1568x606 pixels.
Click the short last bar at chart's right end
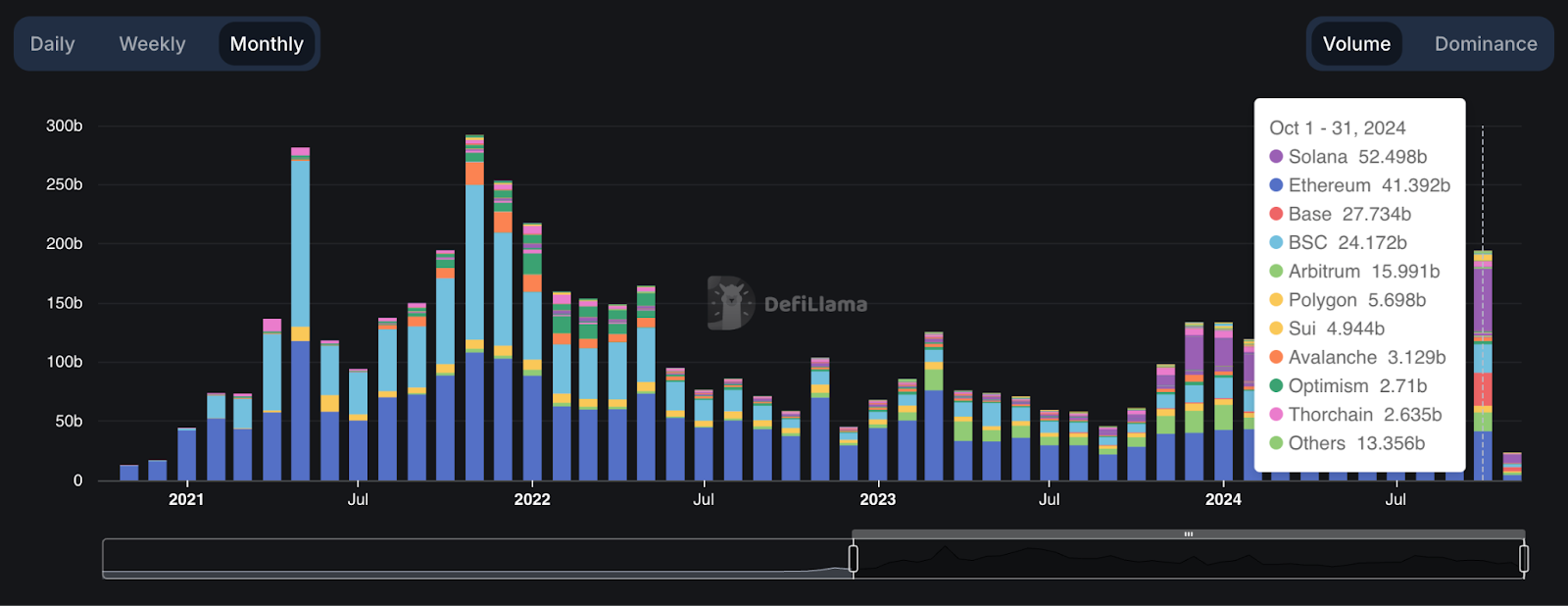coord(1512,467)
